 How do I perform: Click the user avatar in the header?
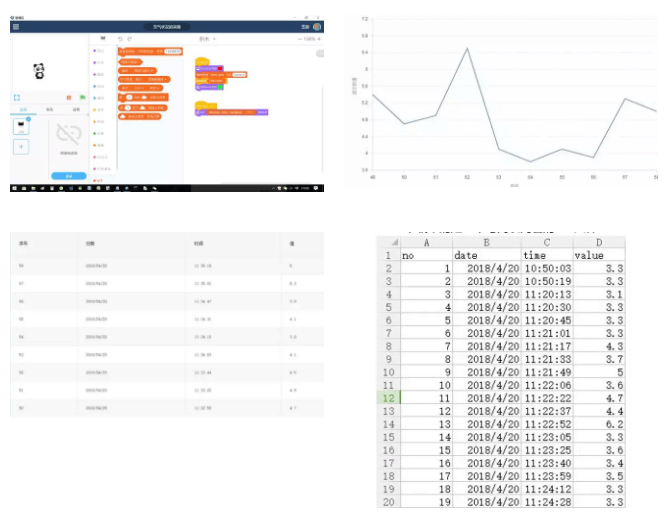(x=317, y=27)
